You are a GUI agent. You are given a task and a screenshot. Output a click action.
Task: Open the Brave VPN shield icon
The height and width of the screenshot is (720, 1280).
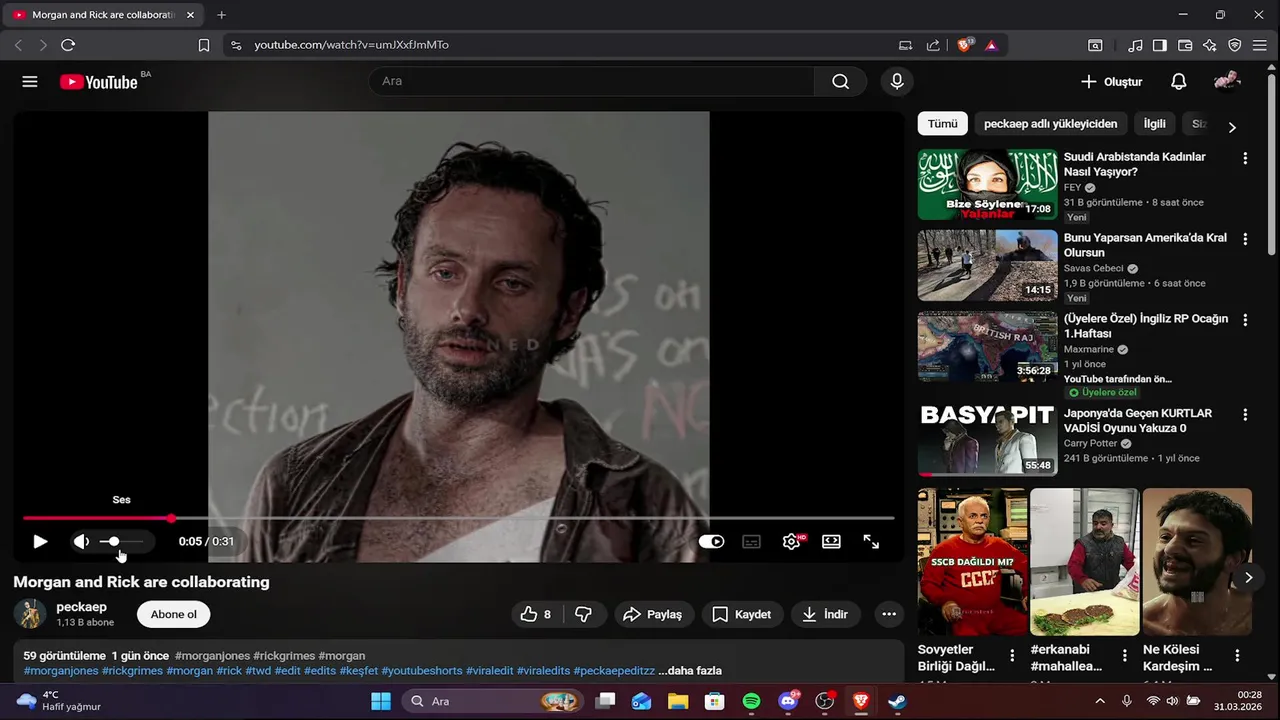pos(1235,45)
